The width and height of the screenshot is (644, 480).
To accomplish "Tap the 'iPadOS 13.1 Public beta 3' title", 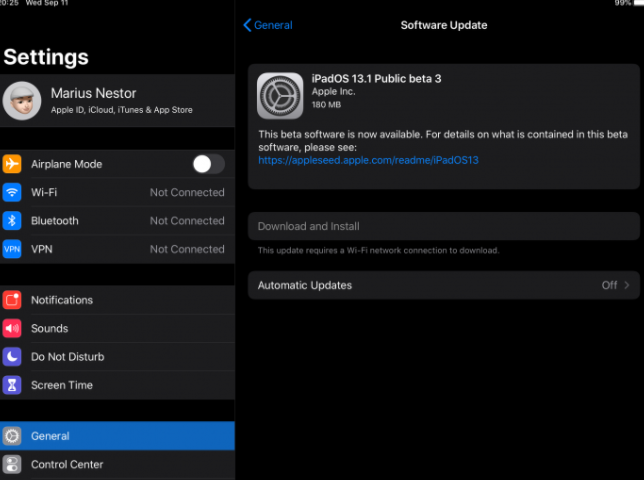I will [x=376, y=78].
